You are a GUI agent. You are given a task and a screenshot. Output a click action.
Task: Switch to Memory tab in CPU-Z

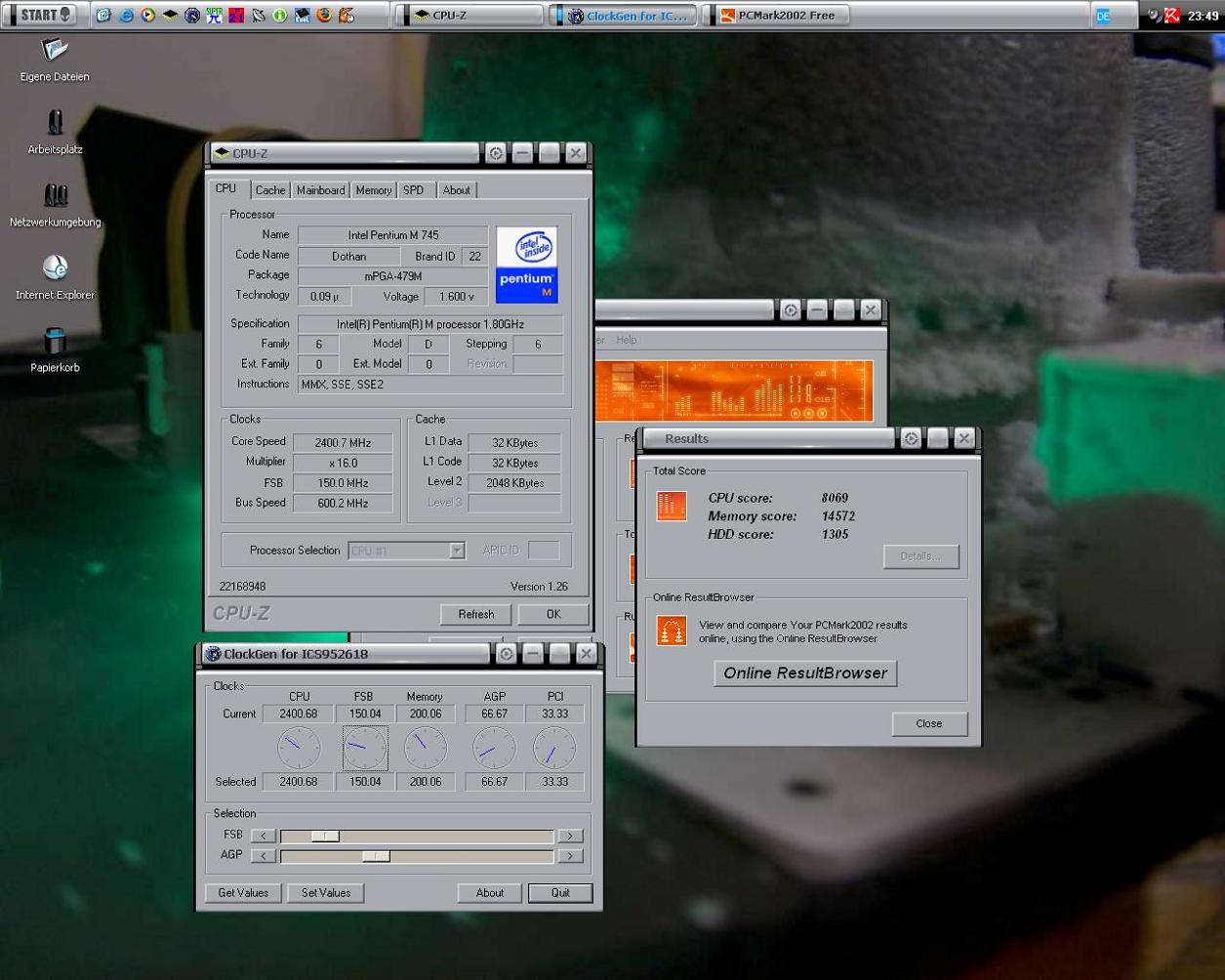373,190
